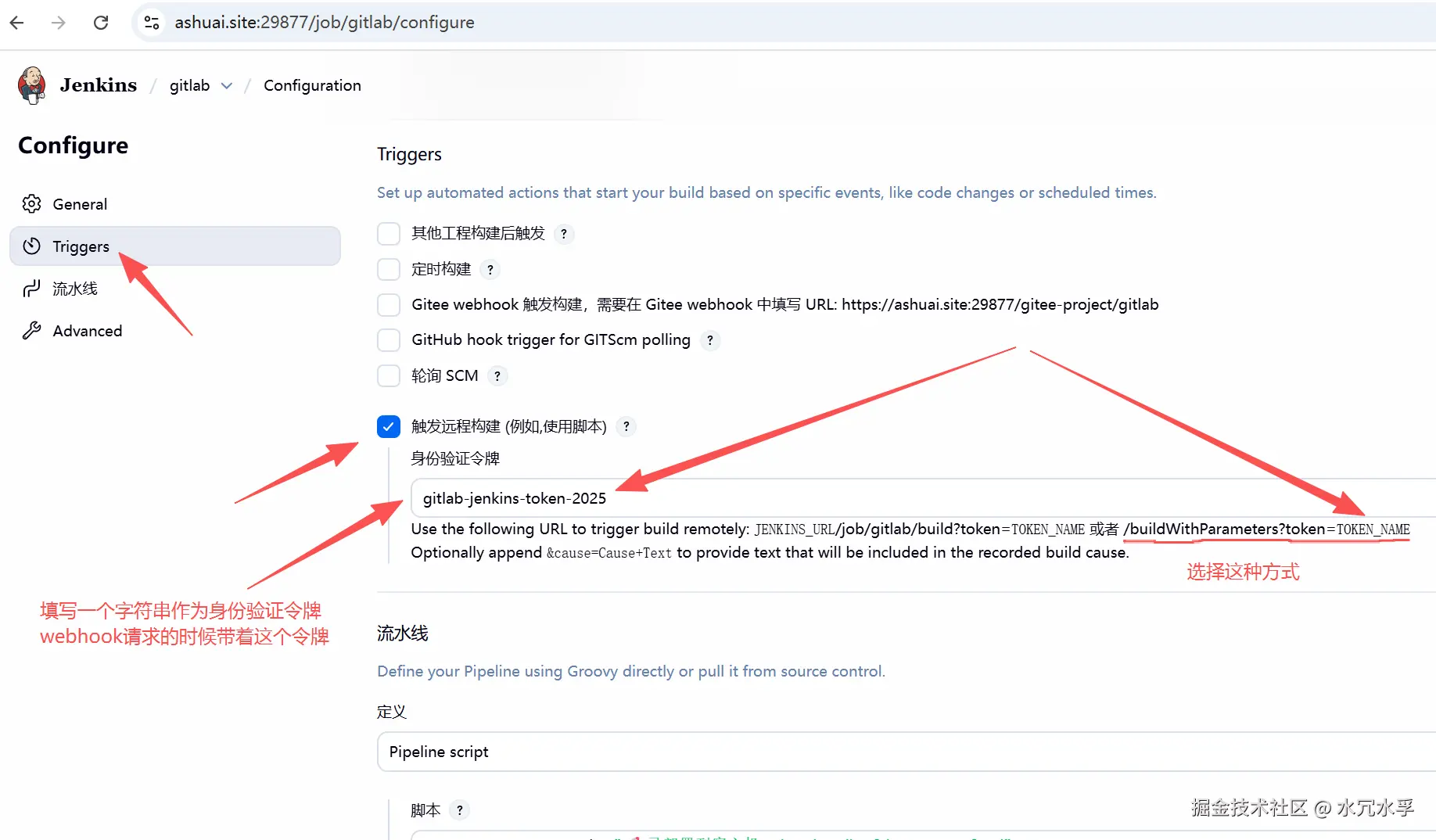The image size is (1436, 840).
Task: Open help for 定时构建 option
Action: coord(490,270)
